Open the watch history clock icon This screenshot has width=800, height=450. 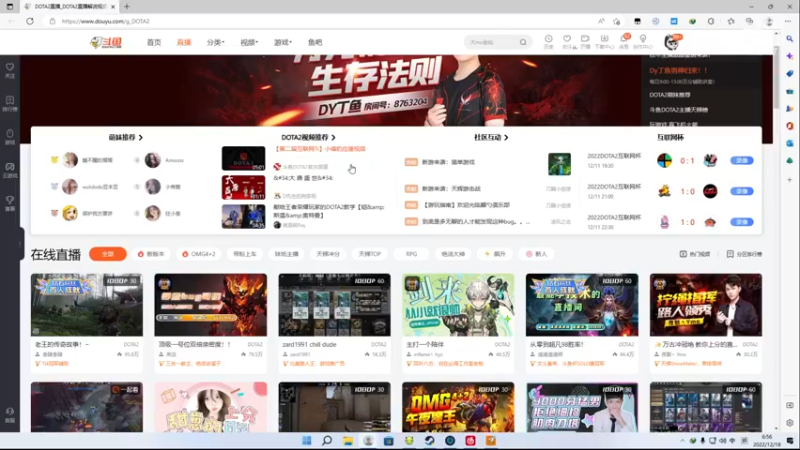[x=548, y=41]
